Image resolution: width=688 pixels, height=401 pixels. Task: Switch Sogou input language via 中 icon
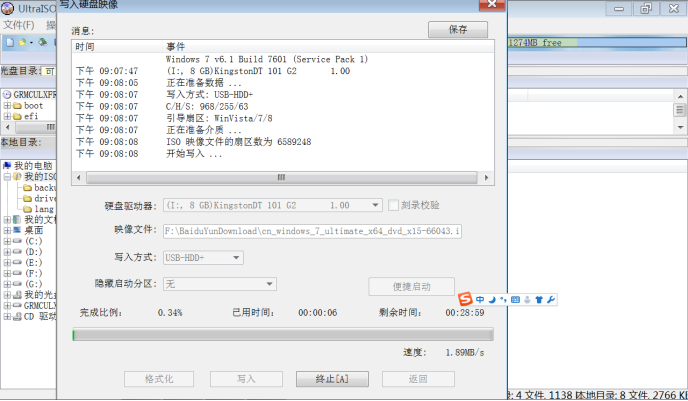[480, 300]
